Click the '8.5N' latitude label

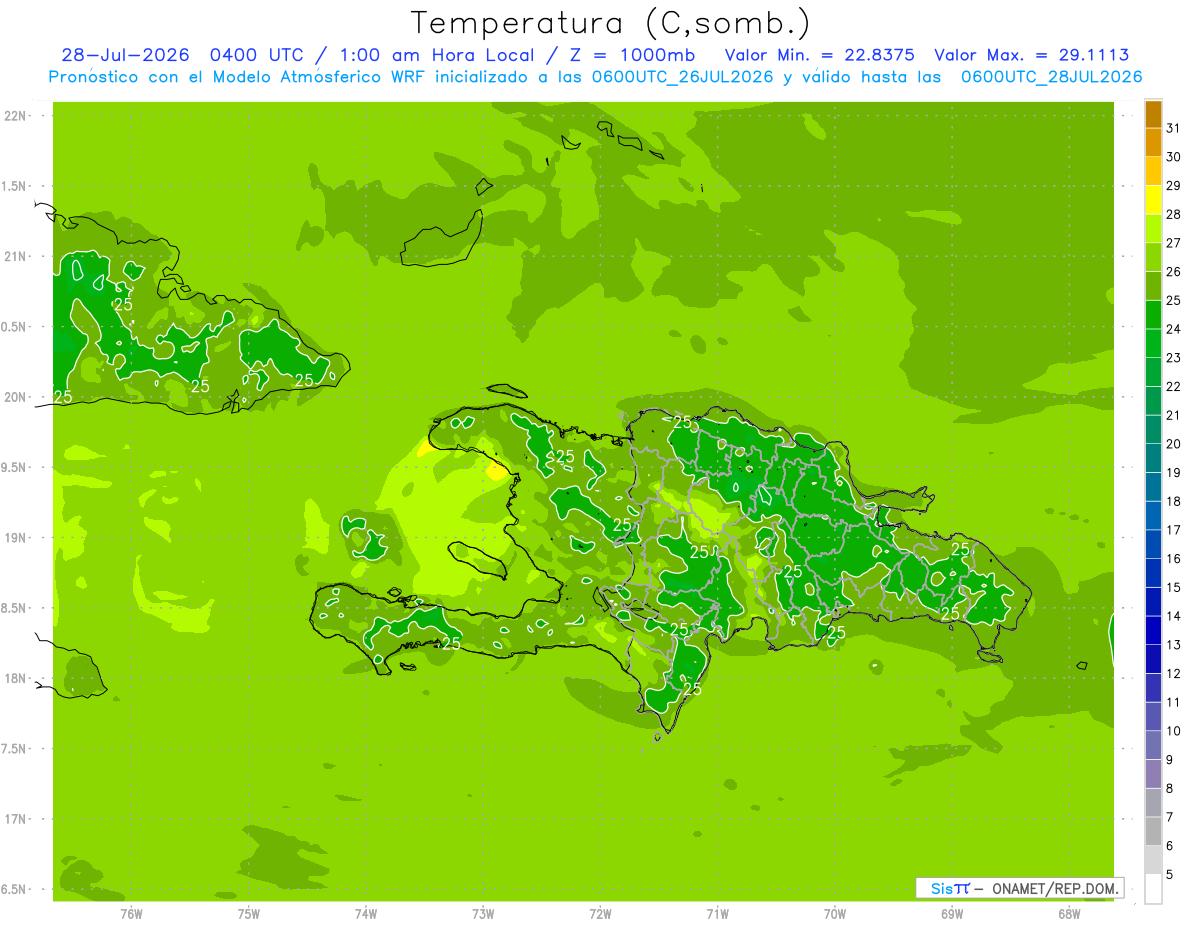coord(15,608)
